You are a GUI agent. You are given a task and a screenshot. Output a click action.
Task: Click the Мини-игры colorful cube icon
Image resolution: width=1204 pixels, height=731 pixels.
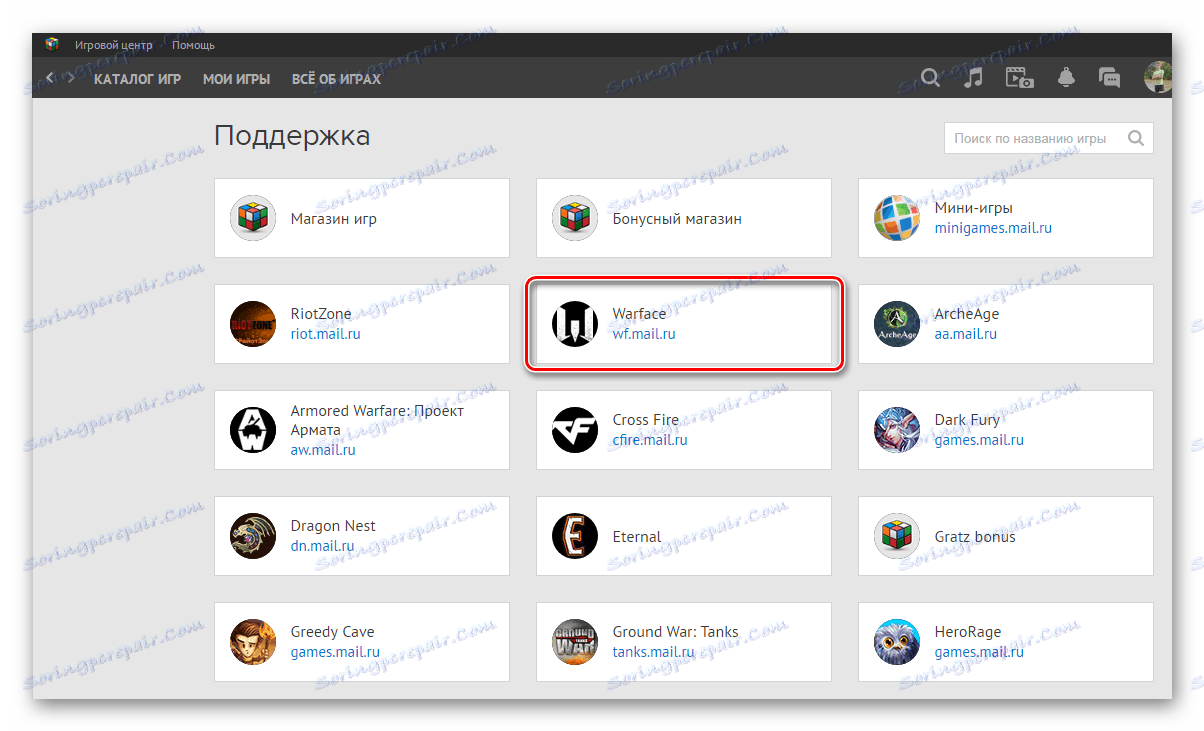pos(897,218)
